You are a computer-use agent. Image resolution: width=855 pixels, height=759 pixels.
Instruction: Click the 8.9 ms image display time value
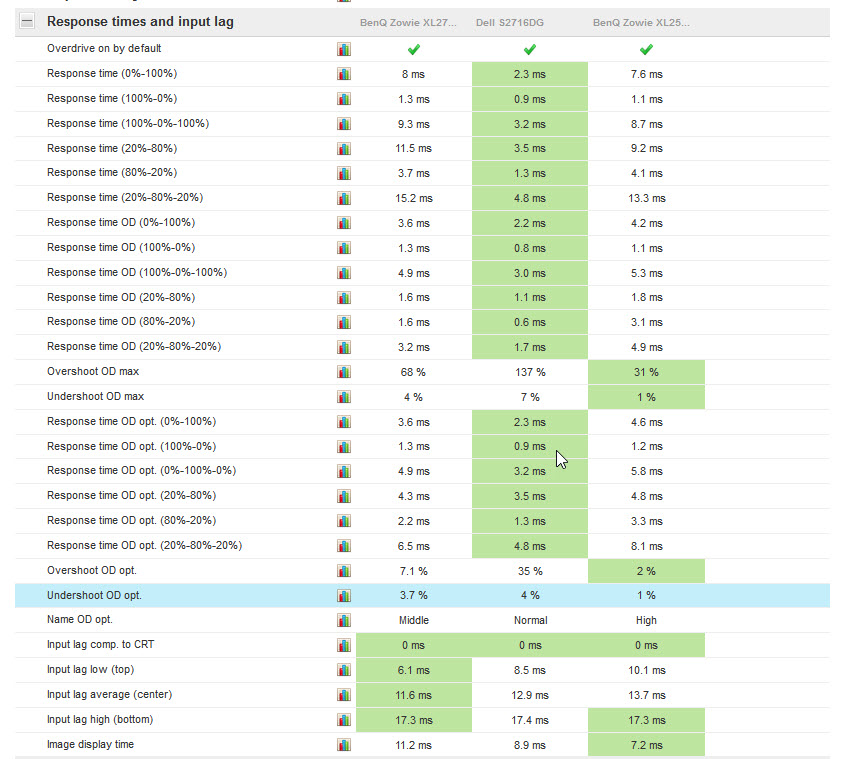530,745
